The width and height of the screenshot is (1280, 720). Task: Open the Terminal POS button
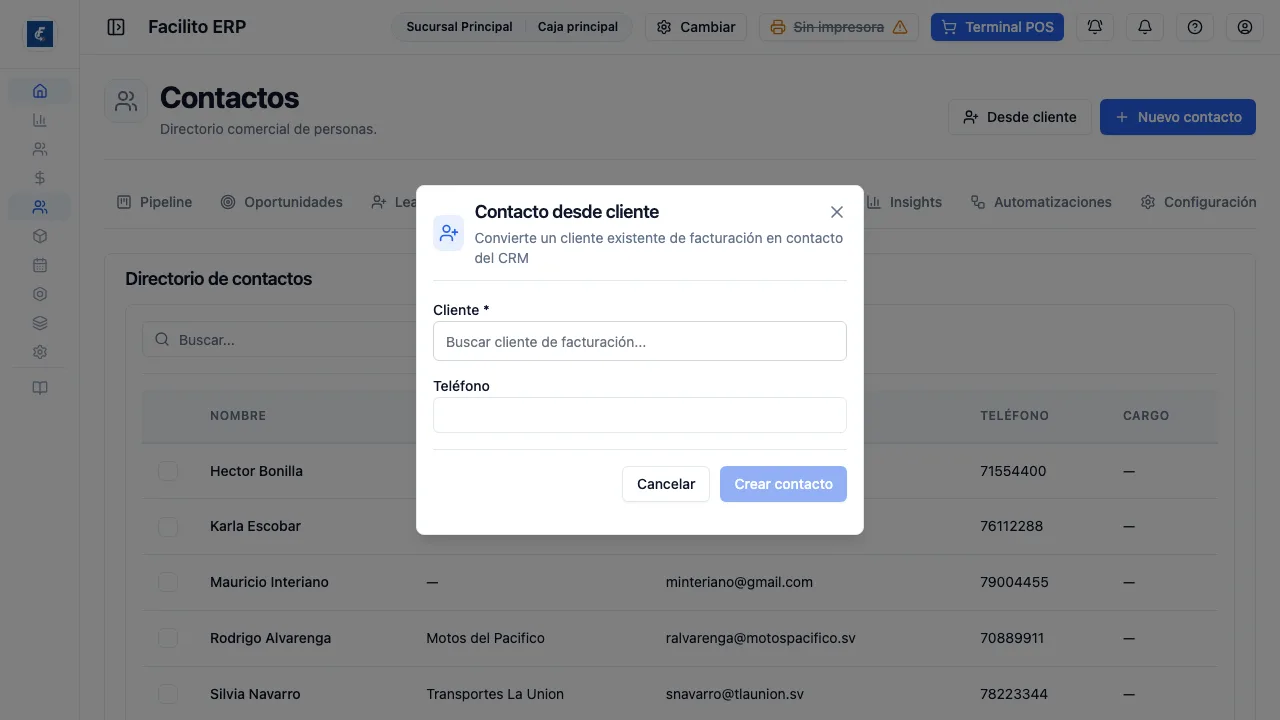(x=997, y=27)
